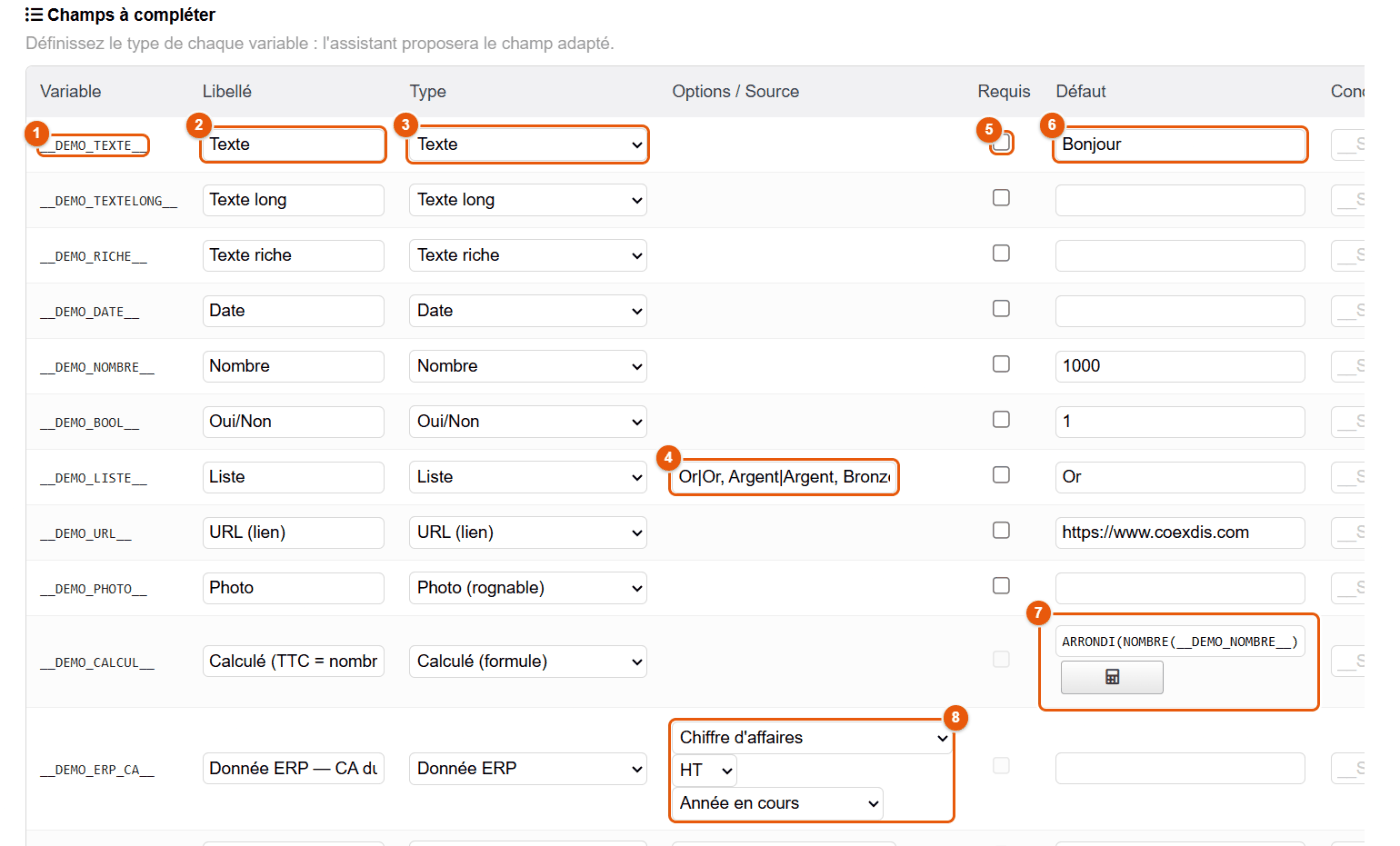Expand the Photo (rognable) type dropdown
Screen dimensions: 1400x846
coord(528,588)
